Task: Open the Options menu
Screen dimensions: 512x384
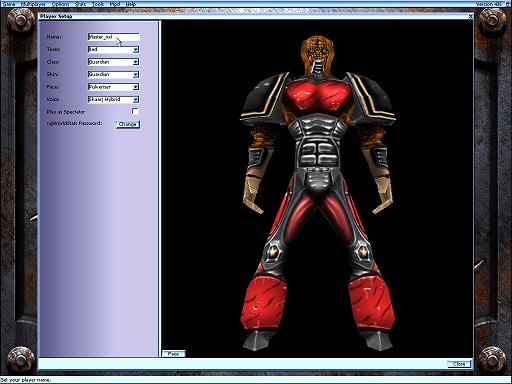Action: tap(60, 4)
